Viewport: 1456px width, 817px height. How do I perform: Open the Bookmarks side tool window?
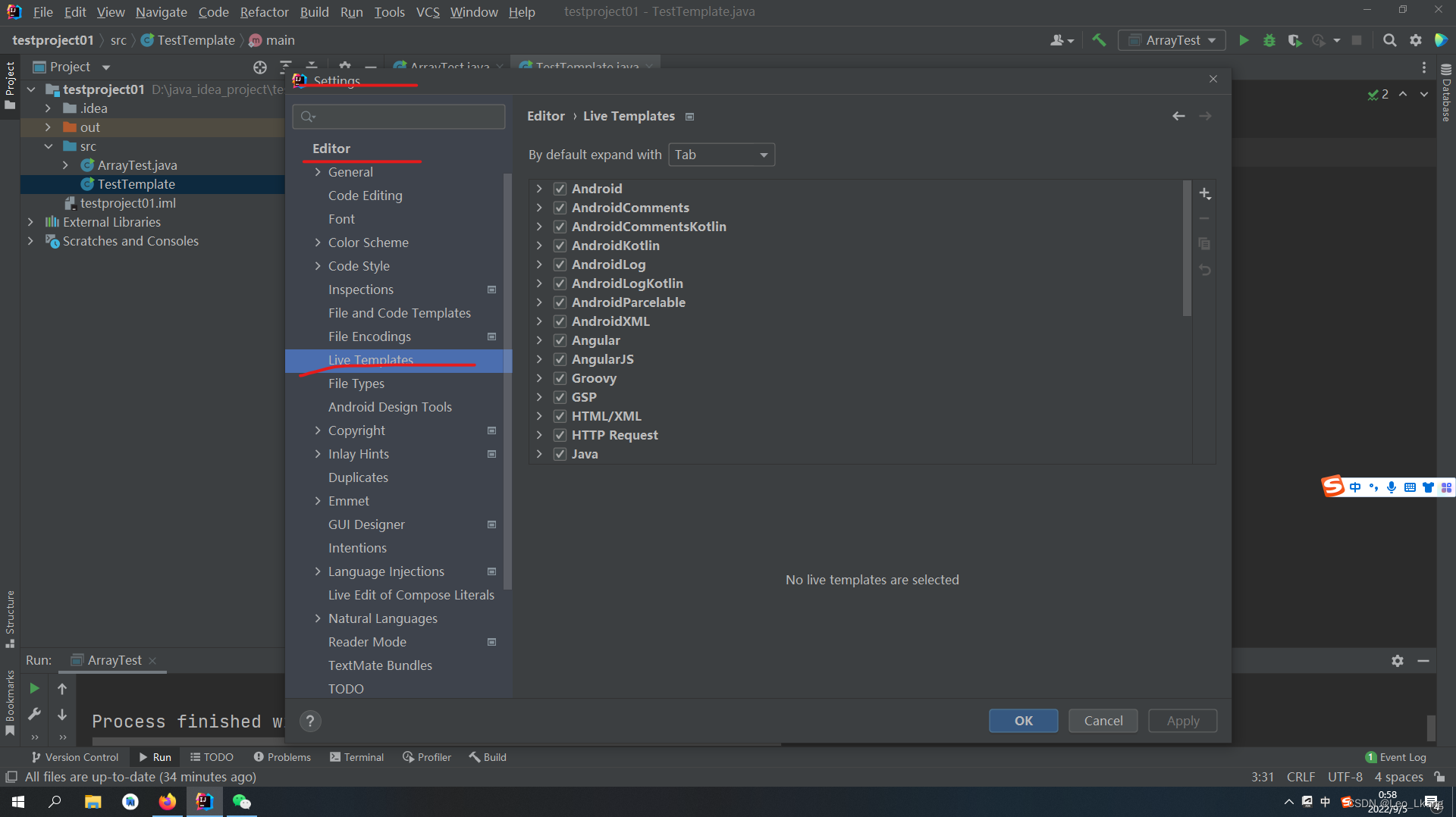pos(10,703)
